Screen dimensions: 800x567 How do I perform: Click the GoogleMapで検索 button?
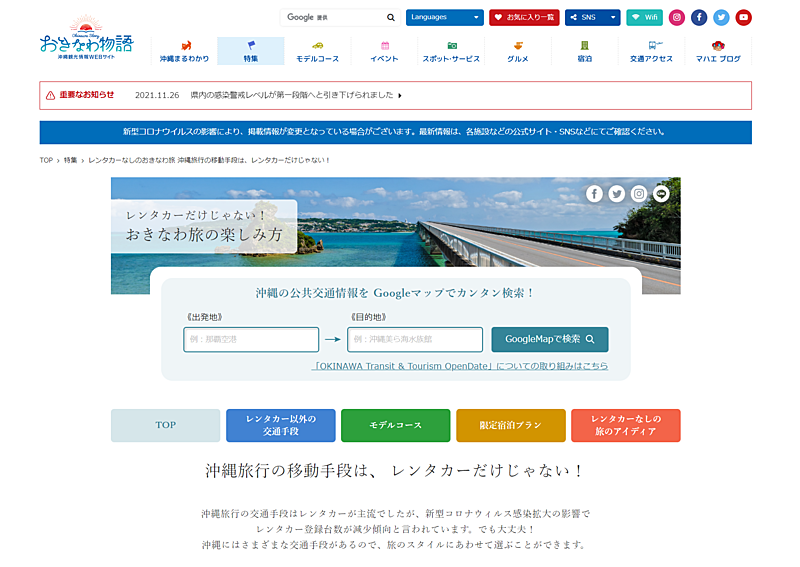click(549, 339)
